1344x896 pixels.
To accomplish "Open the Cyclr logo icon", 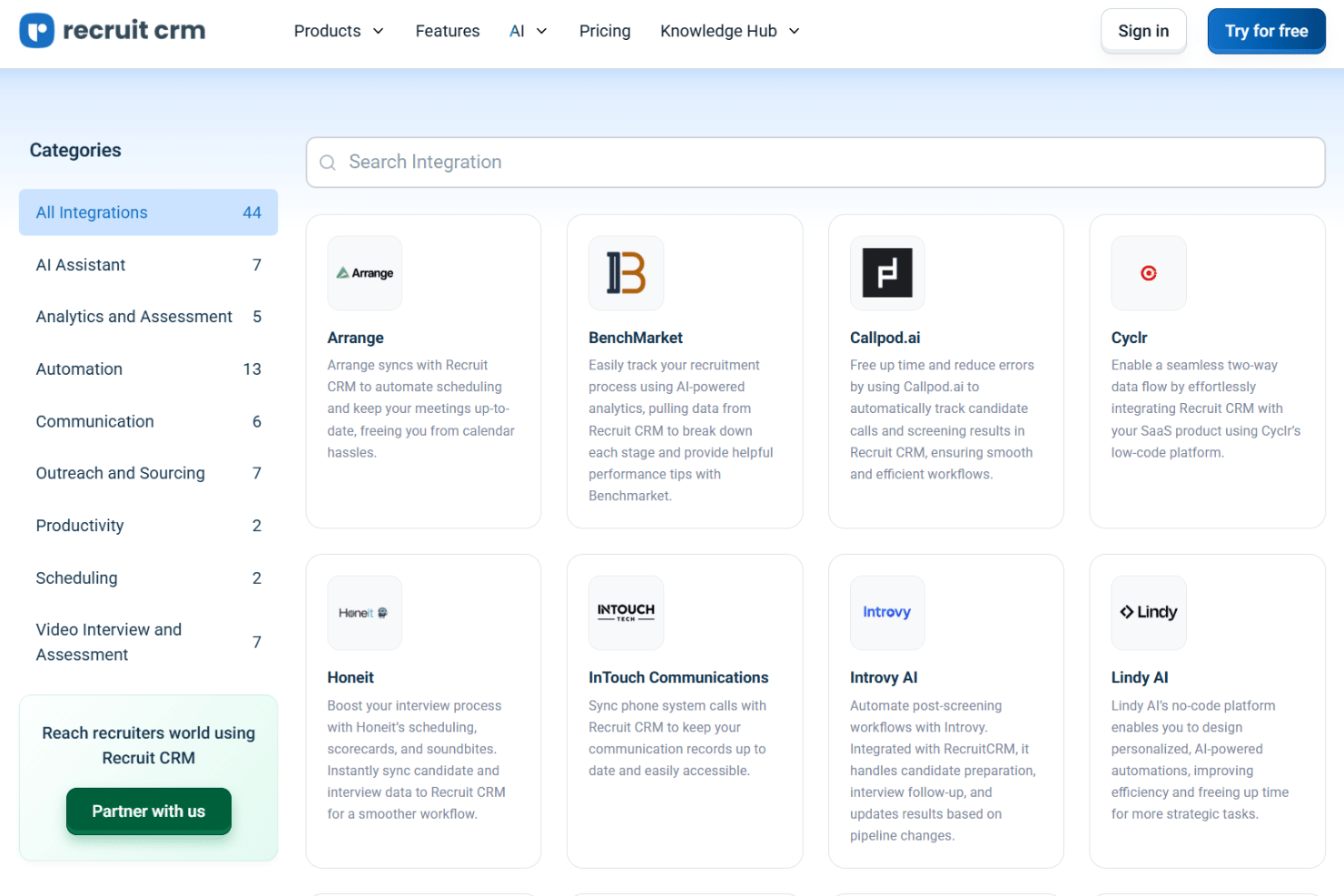I will (1149, 273).
